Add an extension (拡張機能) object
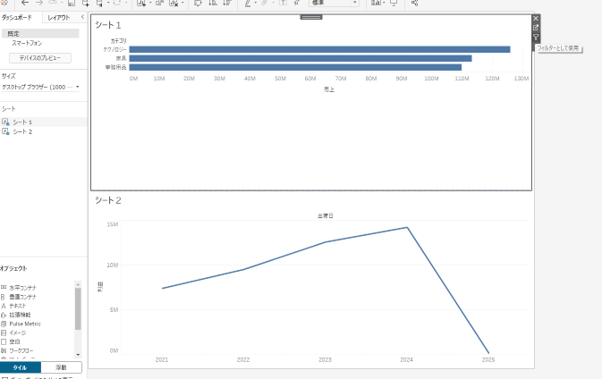The height and width of the screenshot is (379, 602). coord(16,315)
